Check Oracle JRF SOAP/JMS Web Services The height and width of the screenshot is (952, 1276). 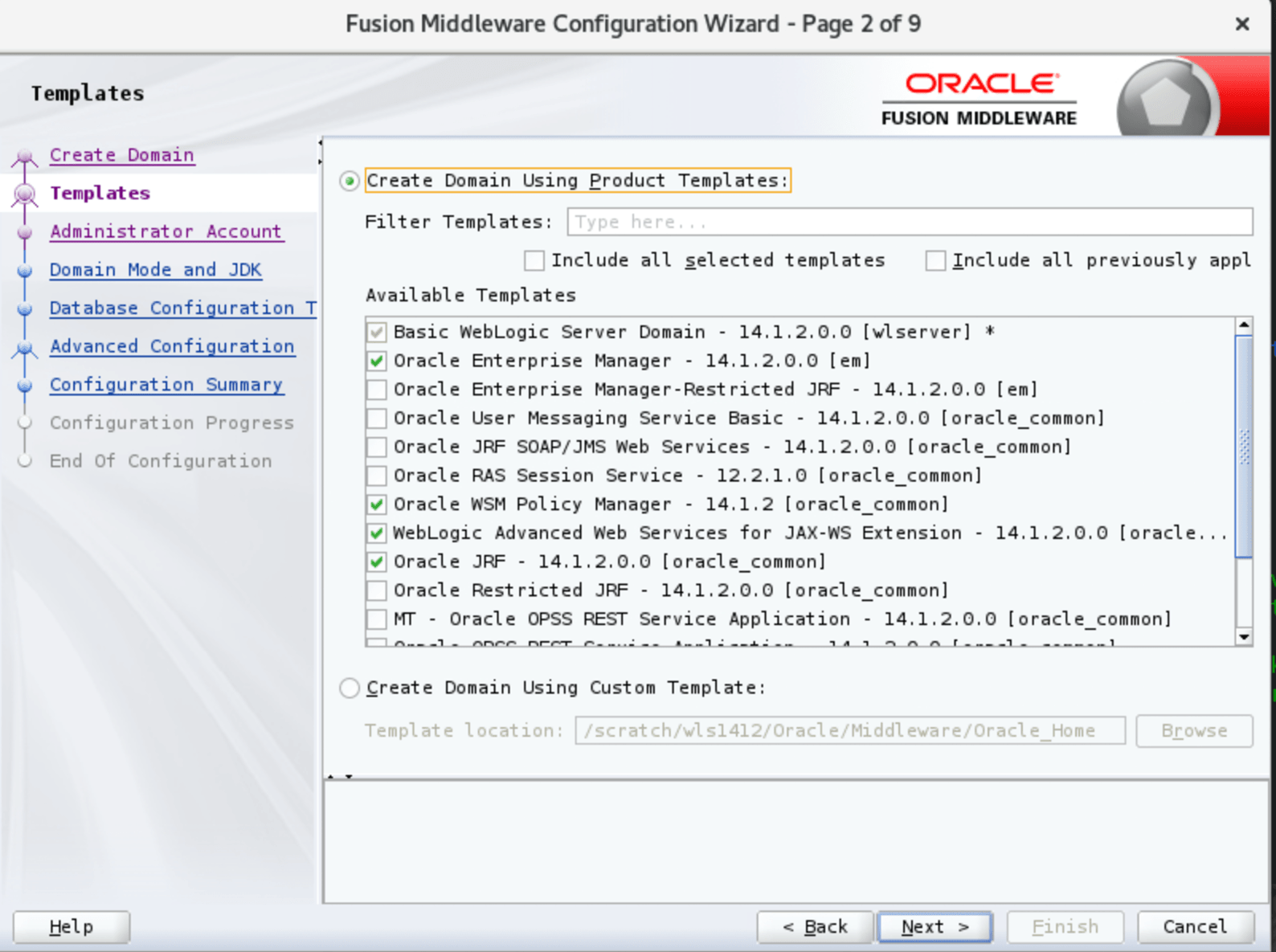coord(376,447)
